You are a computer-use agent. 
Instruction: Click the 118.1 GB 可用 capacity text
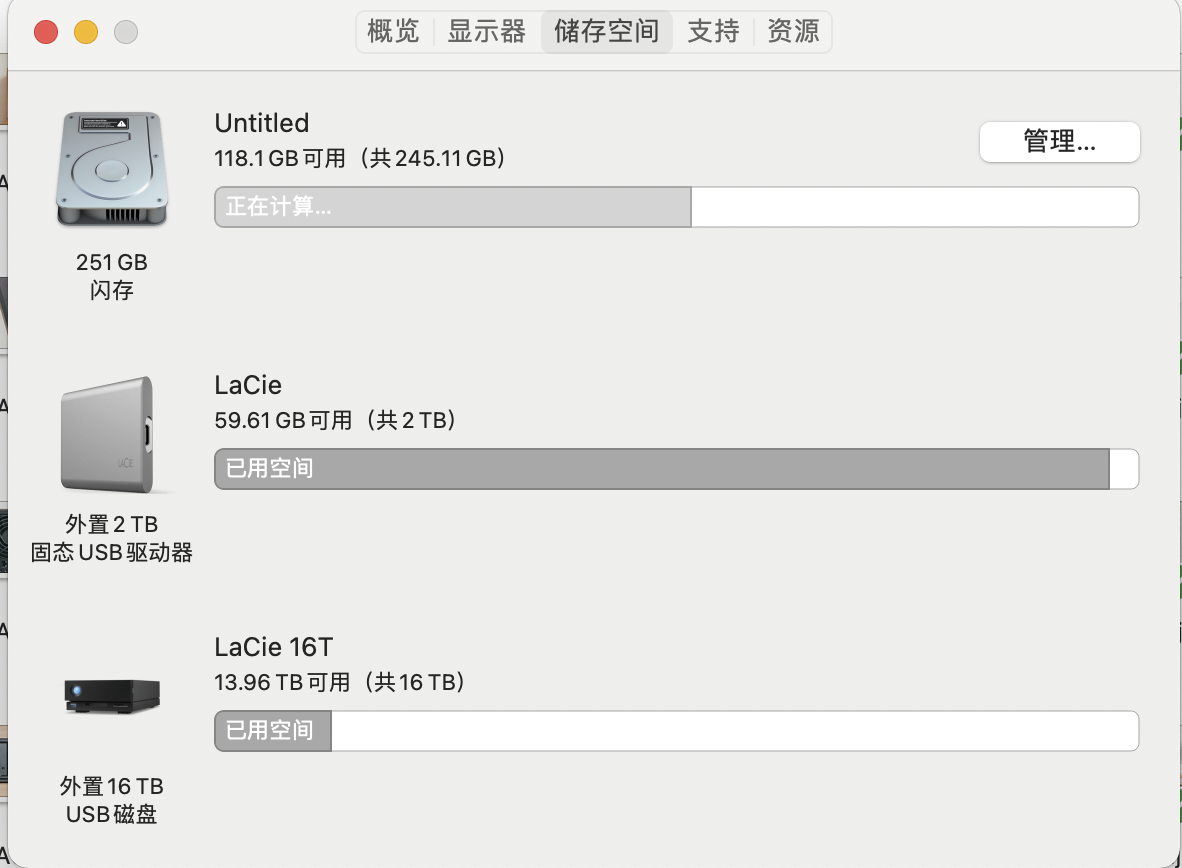(x=360, y=158)
